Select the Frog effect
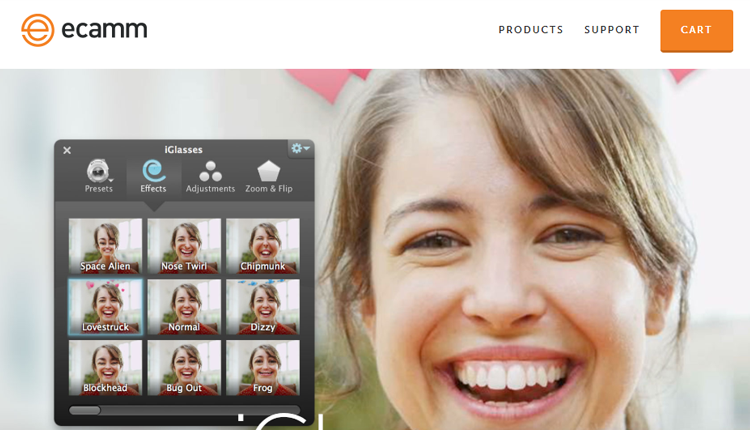 (x=263, y=367)
